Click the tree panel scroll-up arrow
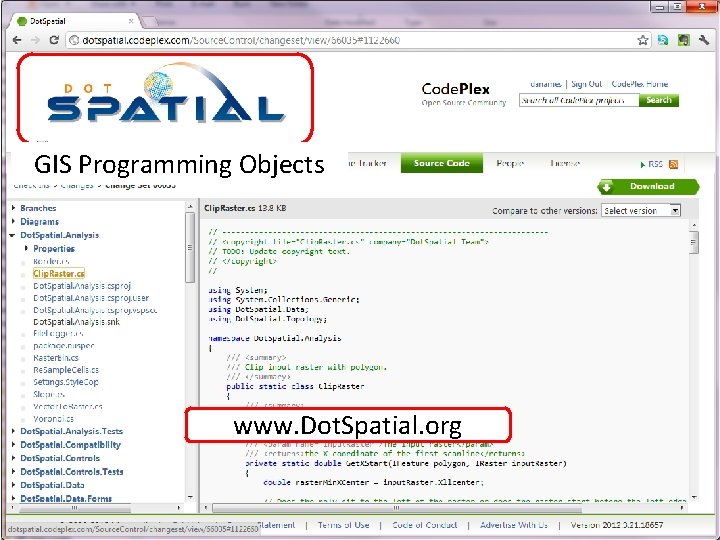The width and height of the screenshot is (720, 540). (x=190, y=207)
